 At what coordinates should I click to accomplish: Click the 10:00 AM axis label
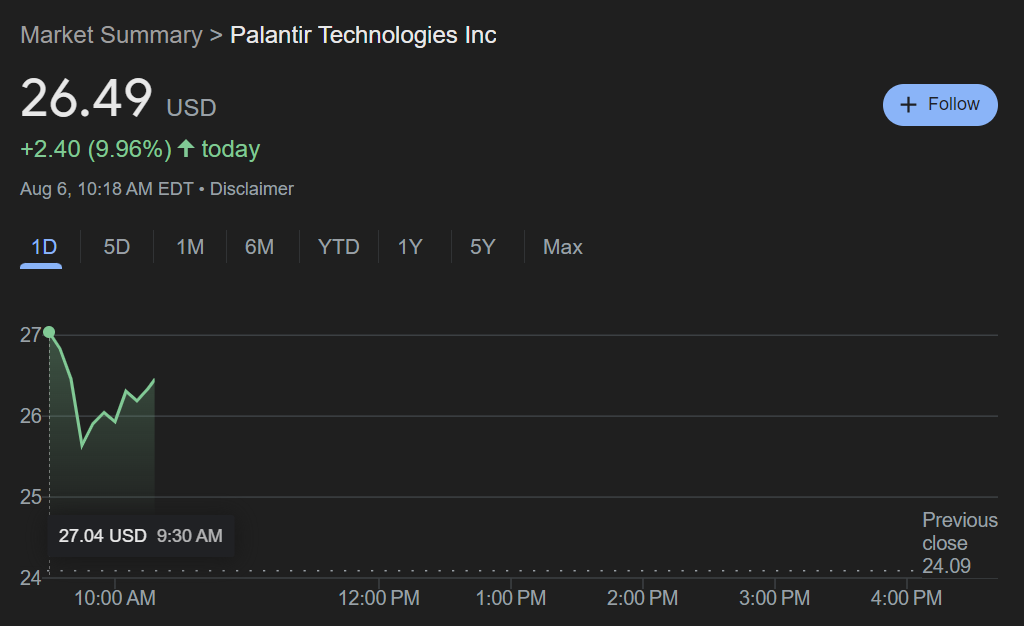[115, 597]
